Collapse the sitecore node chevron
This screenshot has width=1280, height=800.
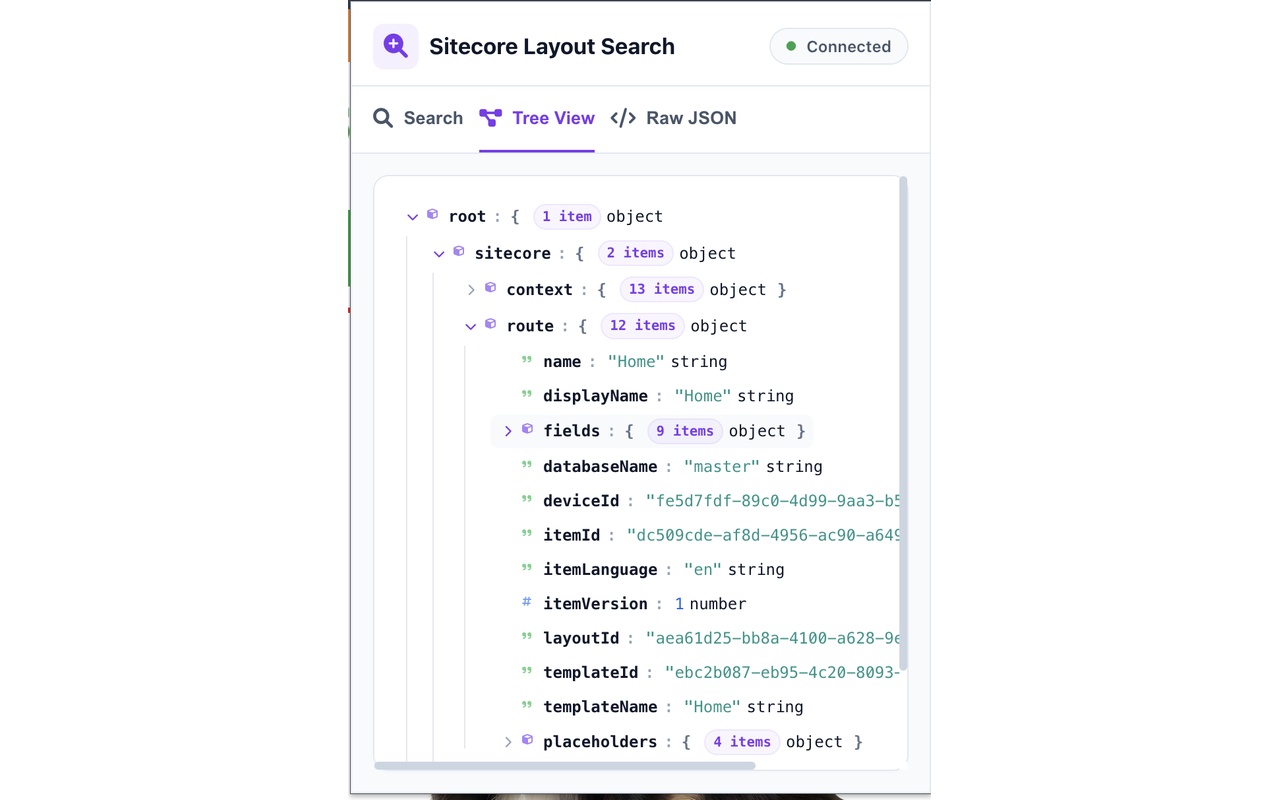pos(439,254)
